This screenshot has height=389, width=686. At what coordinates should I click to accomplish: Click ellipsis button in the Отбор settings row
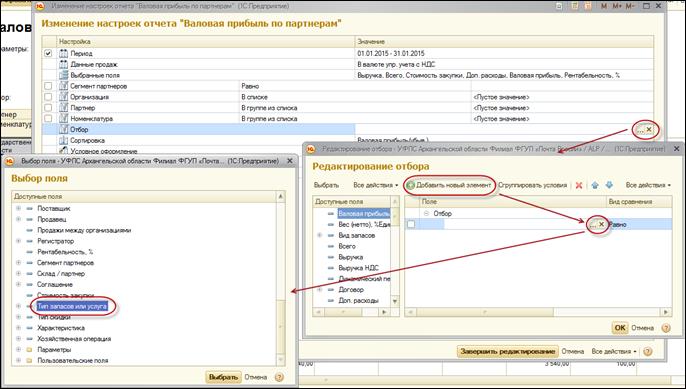(x=640, y=130)
